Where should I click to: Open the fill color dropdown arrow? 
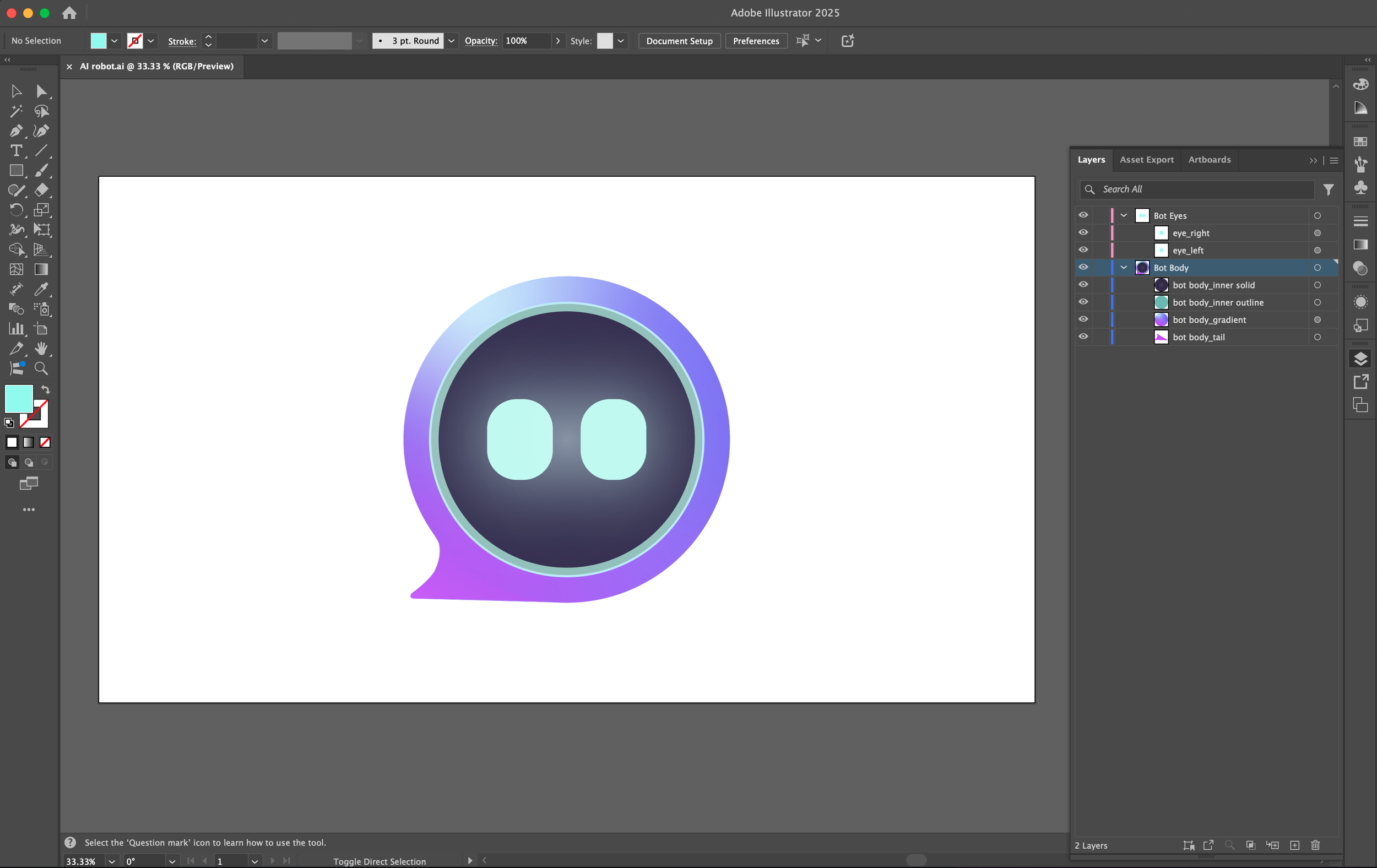coord(115,41)
